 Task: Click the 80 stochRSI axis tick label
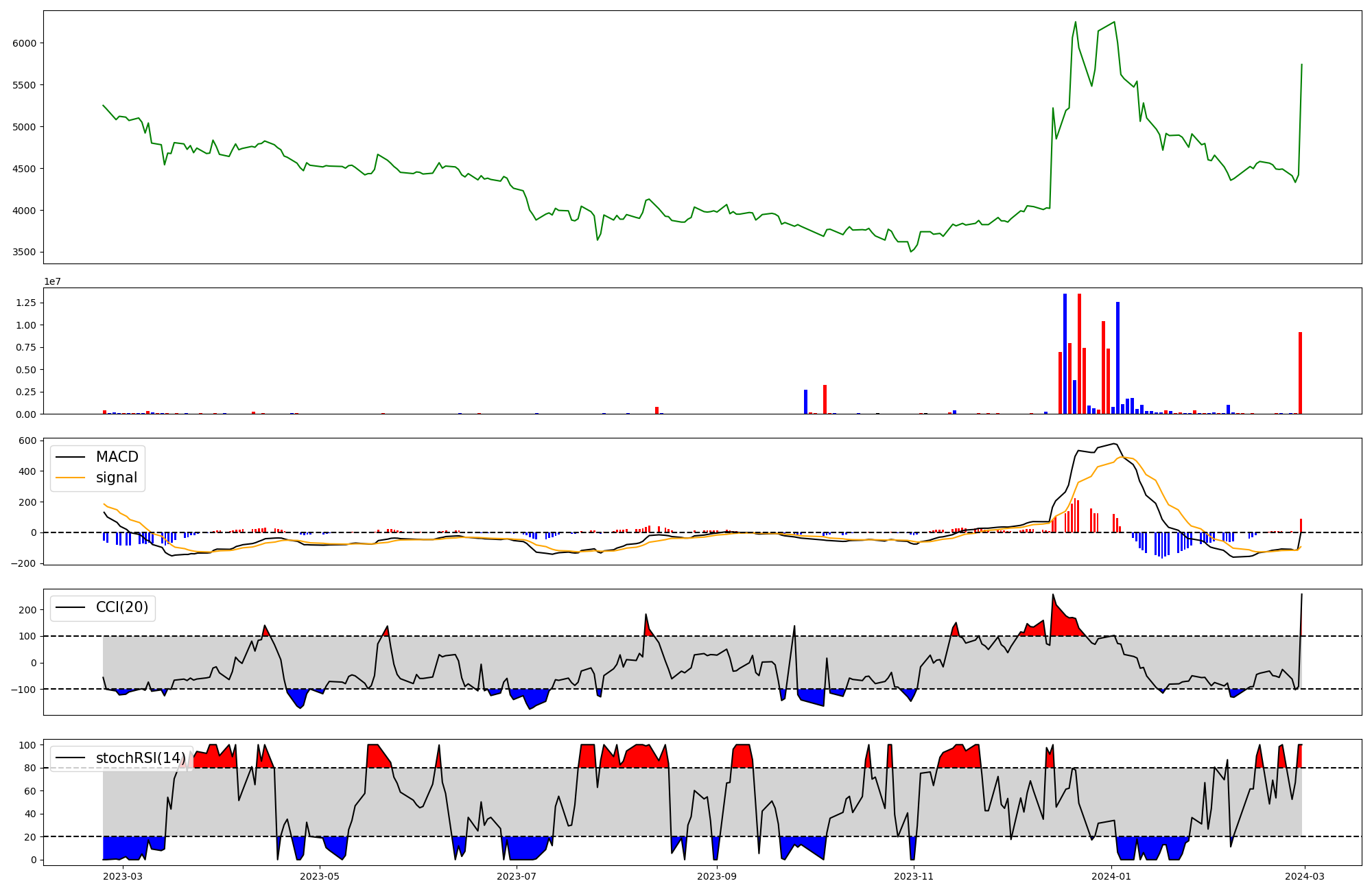[x=30, y=768]
